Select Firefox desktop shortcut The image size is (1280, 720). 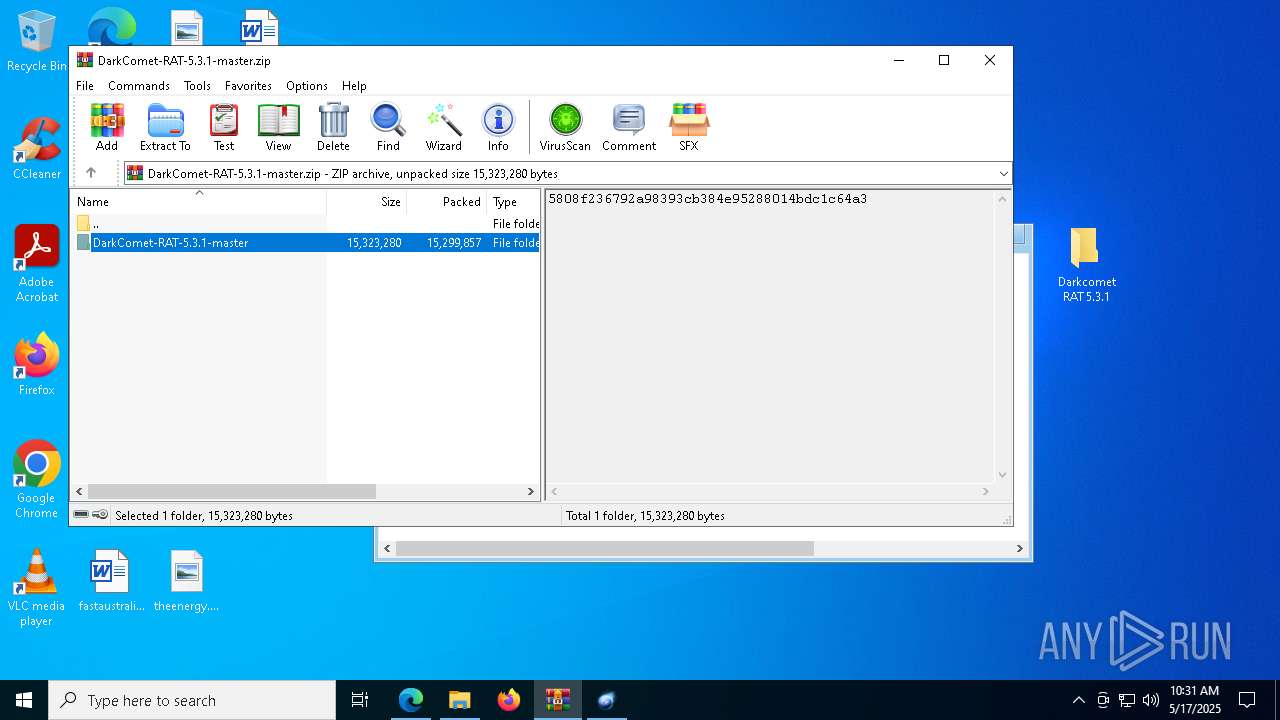pyautogui.click(x=37, y=365)
